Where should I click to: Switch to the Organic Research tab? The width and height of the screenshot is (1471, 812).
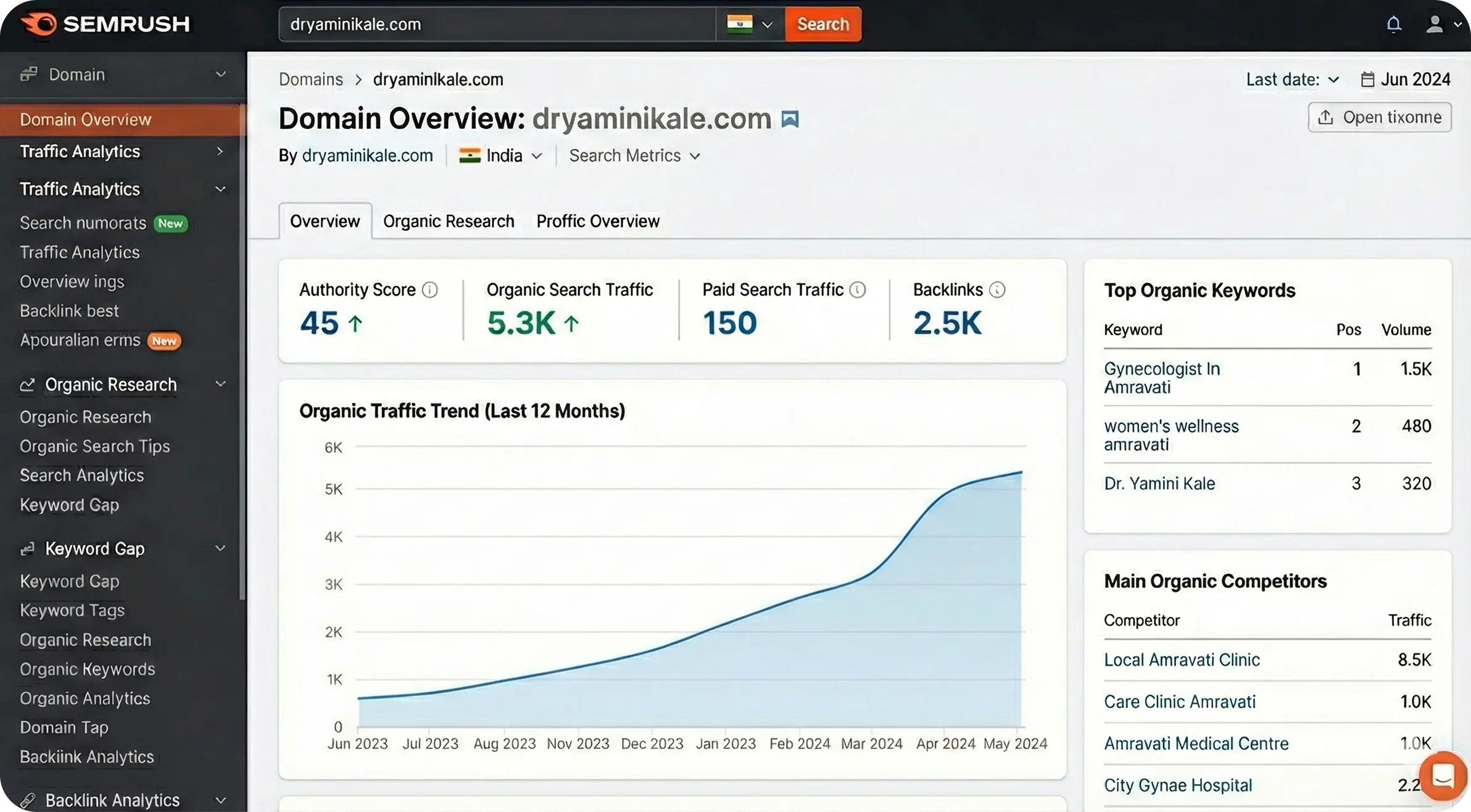point(449,221)
